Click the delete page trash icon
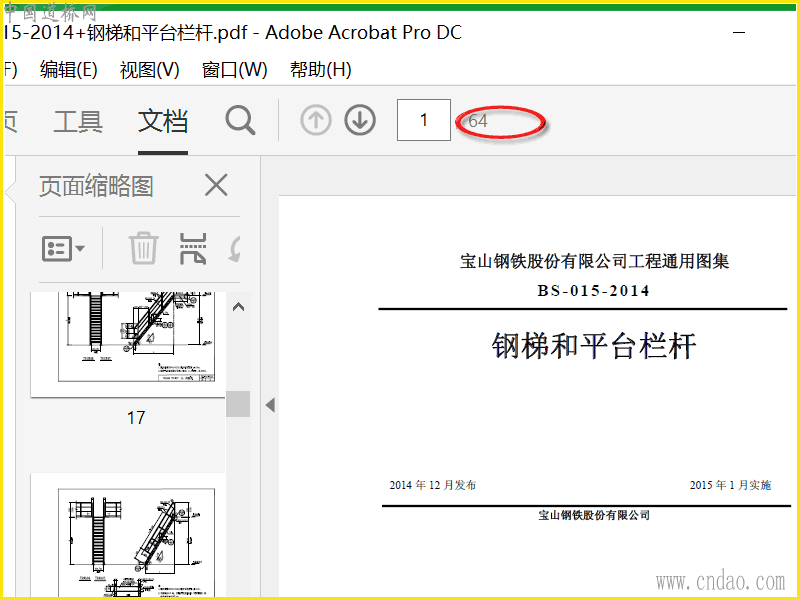The width and height of the screenshot is (800, 600). click(143, 248)
